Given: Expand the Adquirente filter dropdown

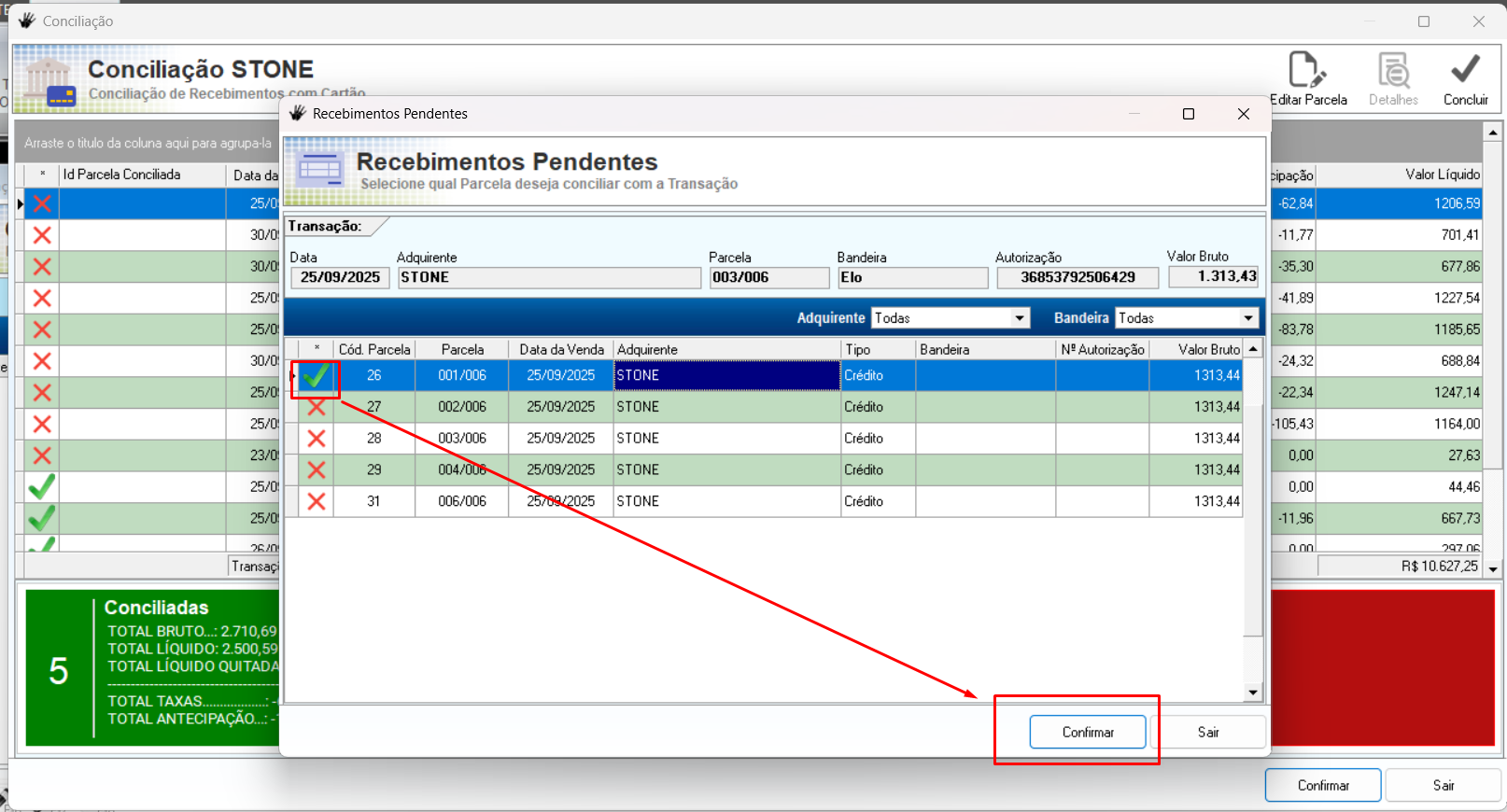Looking at the screenshot, I should [1020, 318].
